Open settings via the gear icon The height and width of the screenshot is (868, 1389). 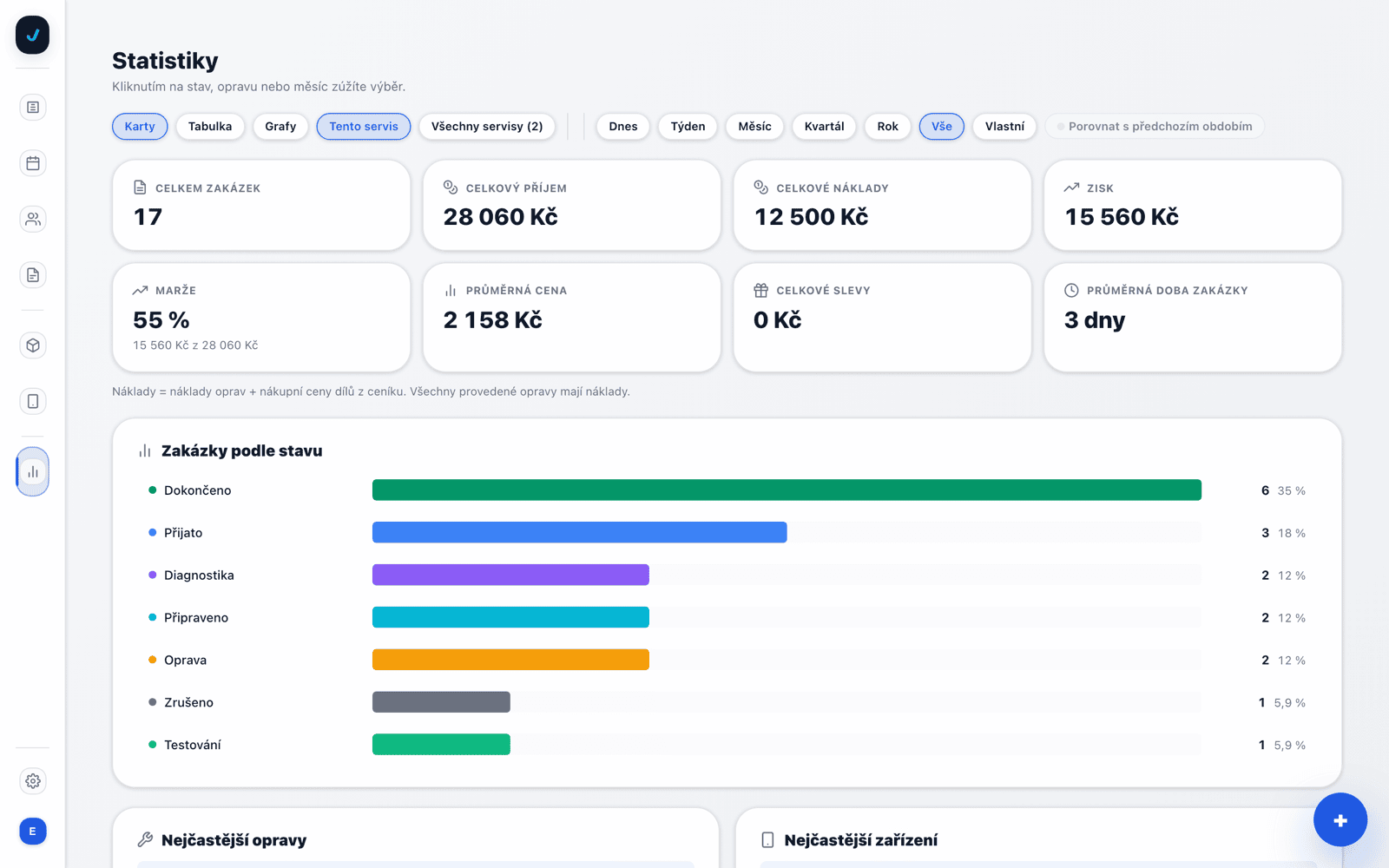(x=33, y=781)
